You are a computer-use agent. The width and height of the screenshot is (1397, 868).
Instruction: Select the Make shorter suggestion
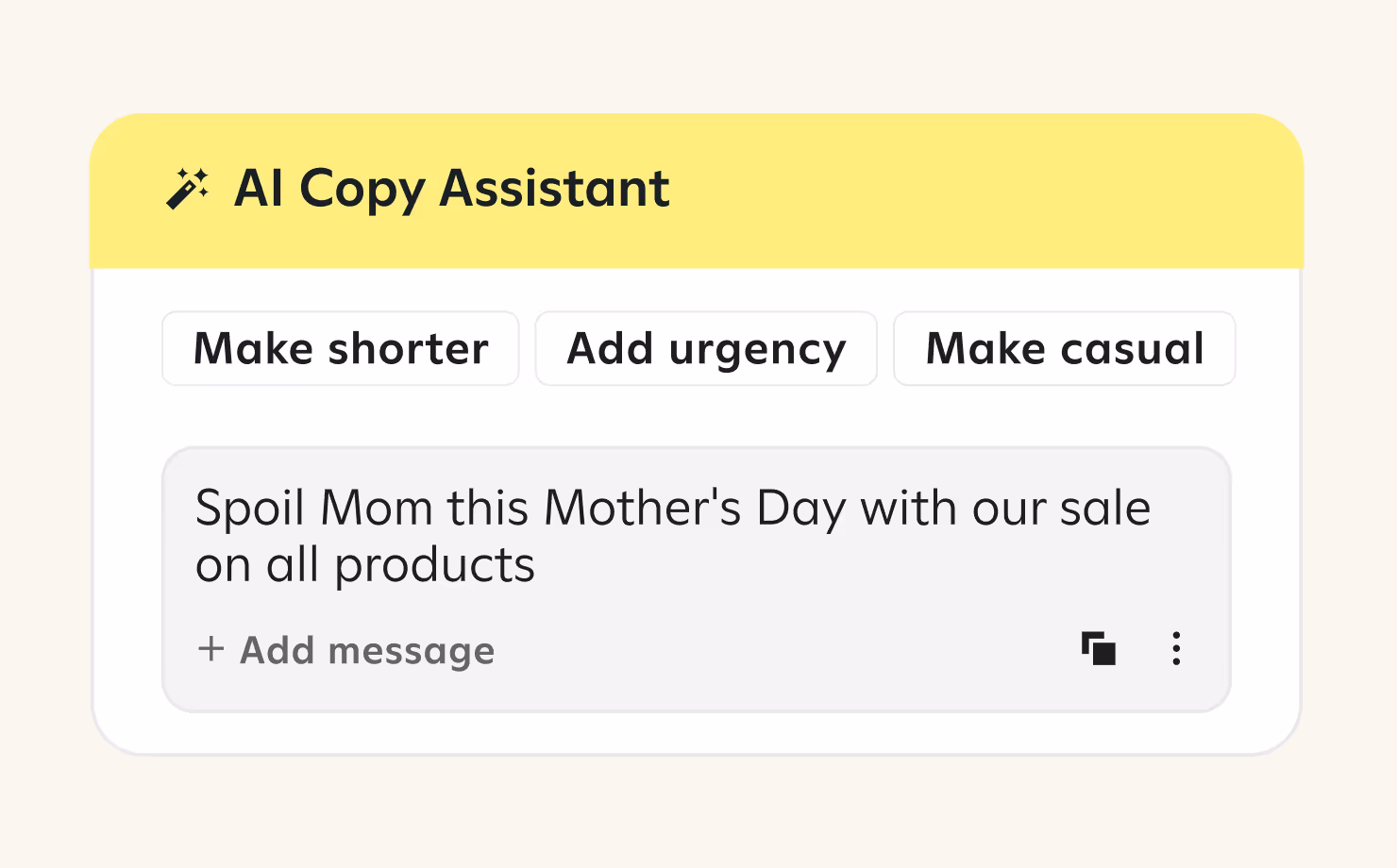pos(341,349)
